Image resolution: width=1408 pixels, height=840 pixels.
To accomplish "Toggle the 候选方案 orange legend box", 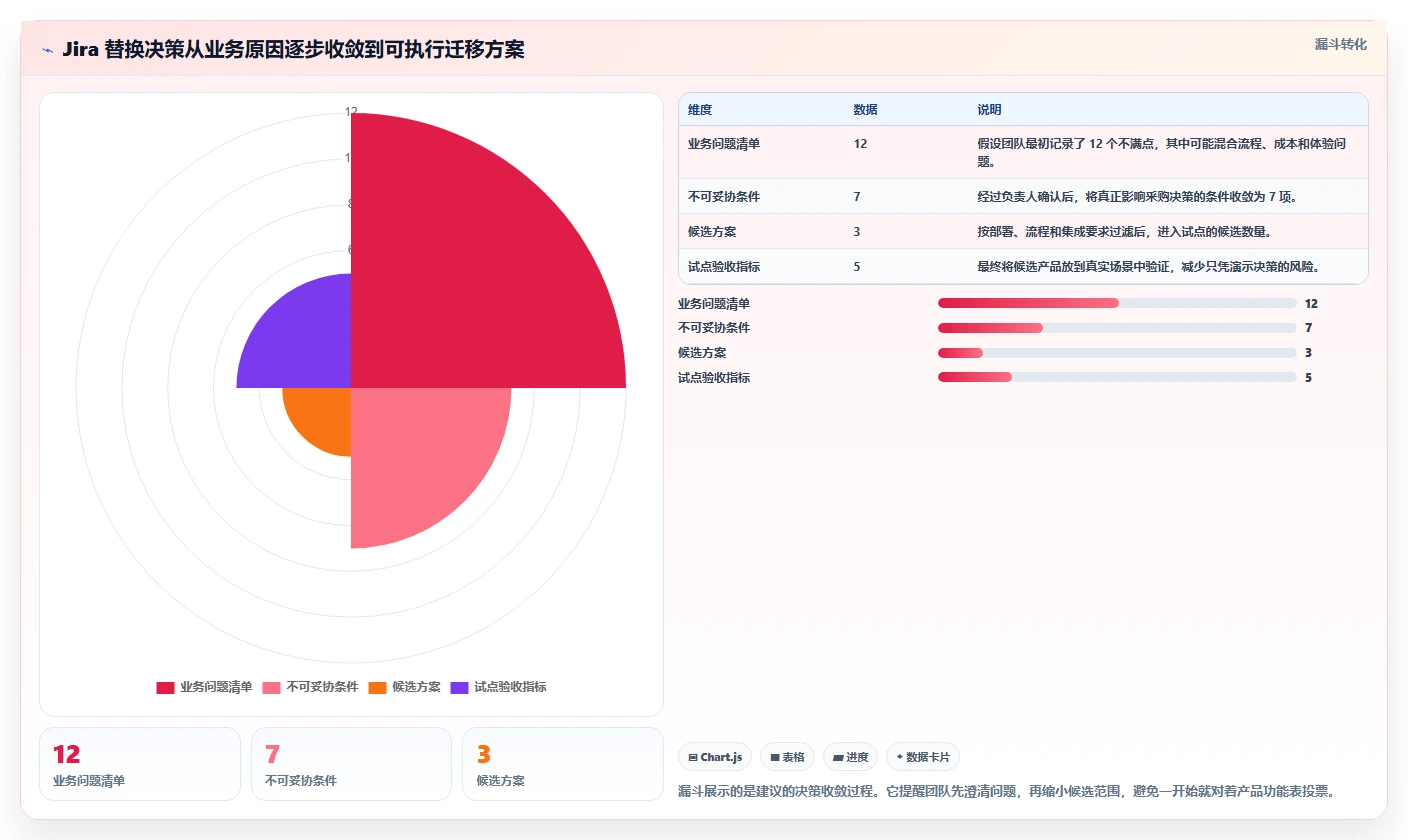I will pos(377,687).
